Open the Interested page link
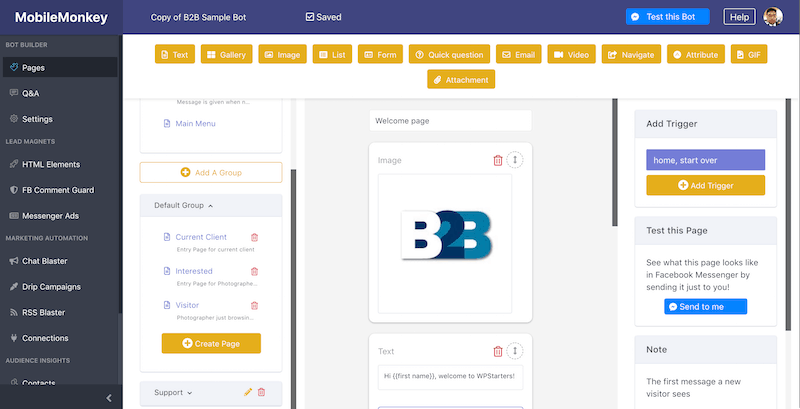The height and width of the screenshot is (409, 800). 193,271
